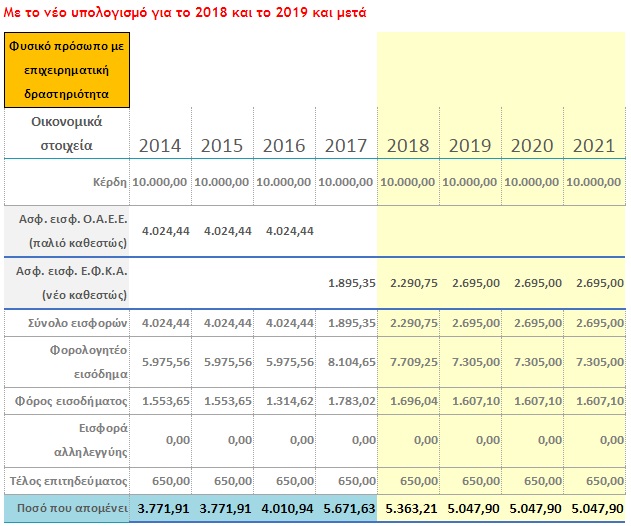Click Σύνολο εισφορών value 2.290,75 for 2018

coord(414,323)
